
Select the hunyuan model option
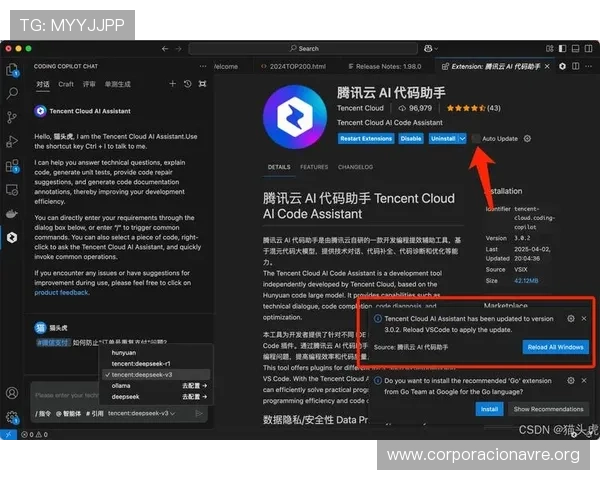coord(155,353)
